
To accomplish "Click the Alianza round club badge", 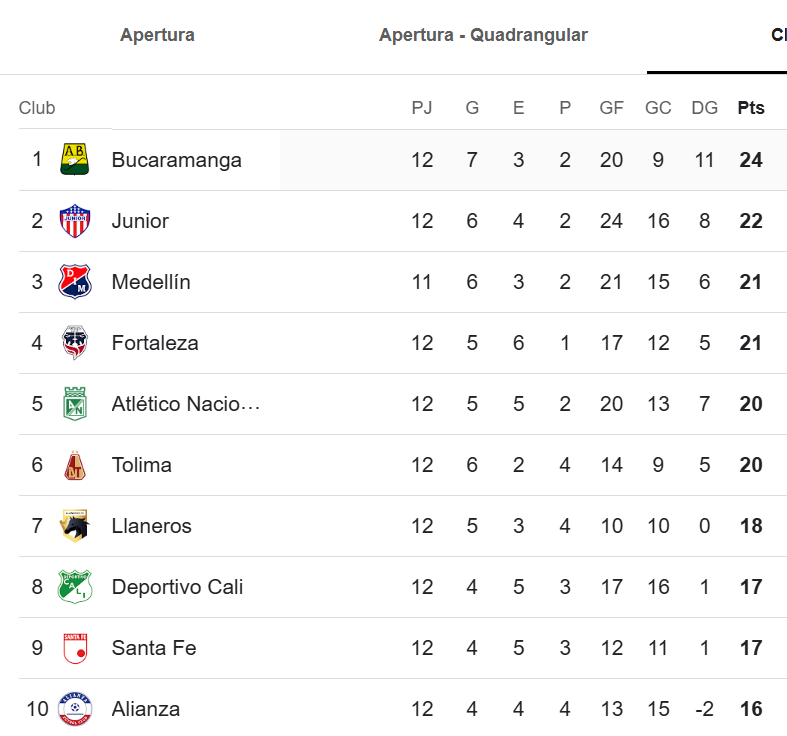I will point(75,709).
